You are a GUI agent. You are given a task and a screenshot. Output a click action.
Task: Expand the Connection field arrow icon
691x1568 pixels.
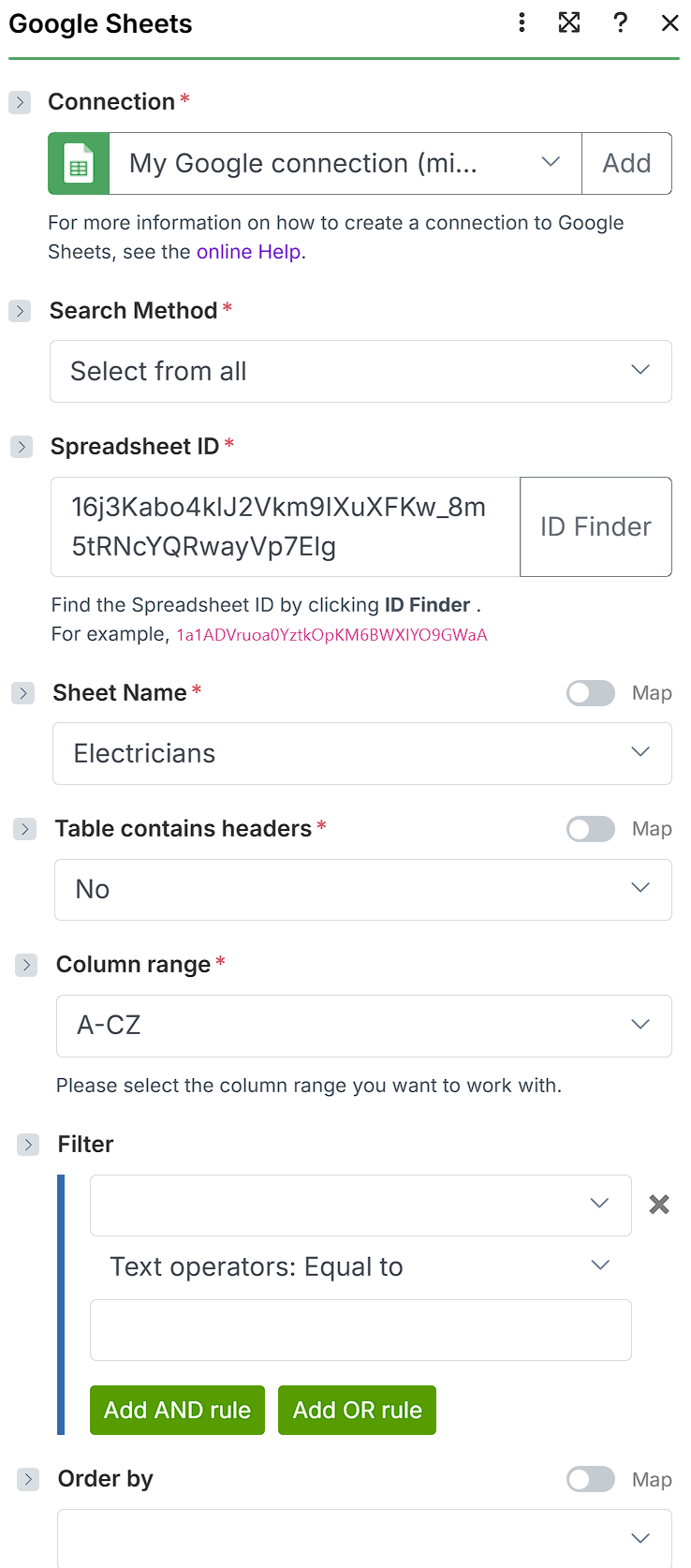click(20, 102)
